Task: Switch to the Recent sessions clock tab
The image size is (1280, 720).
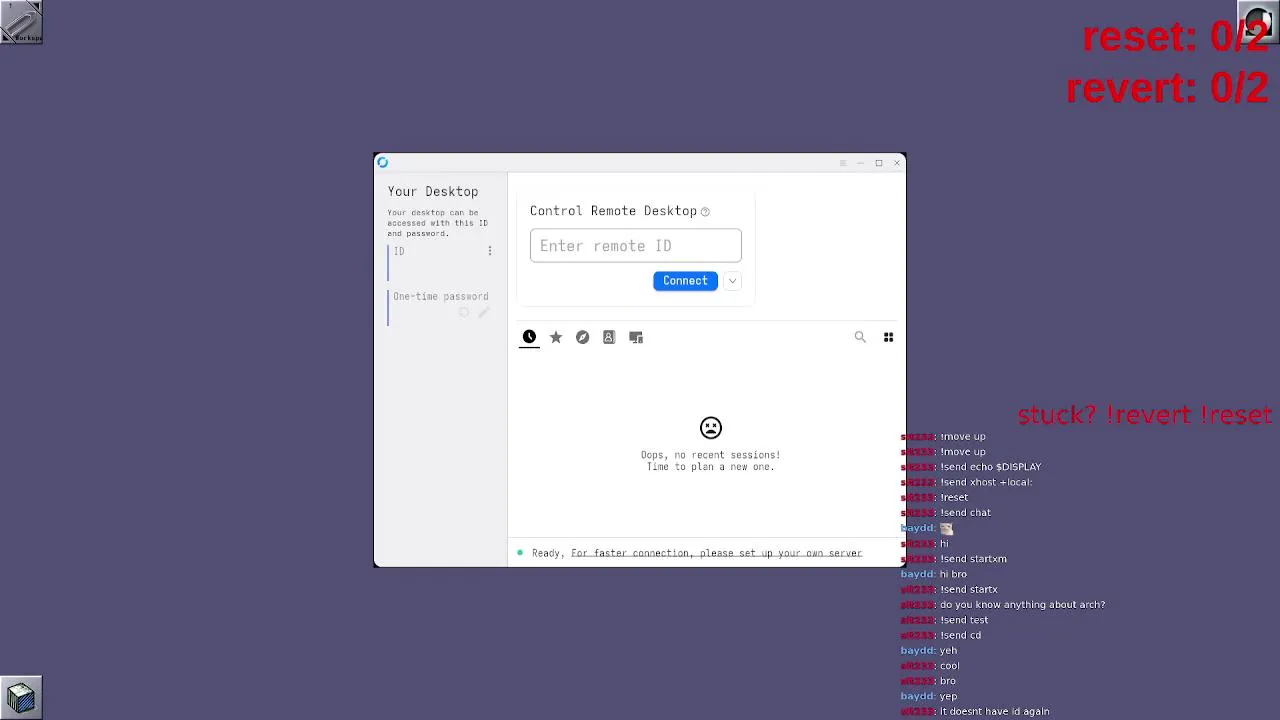Action: 529,337
